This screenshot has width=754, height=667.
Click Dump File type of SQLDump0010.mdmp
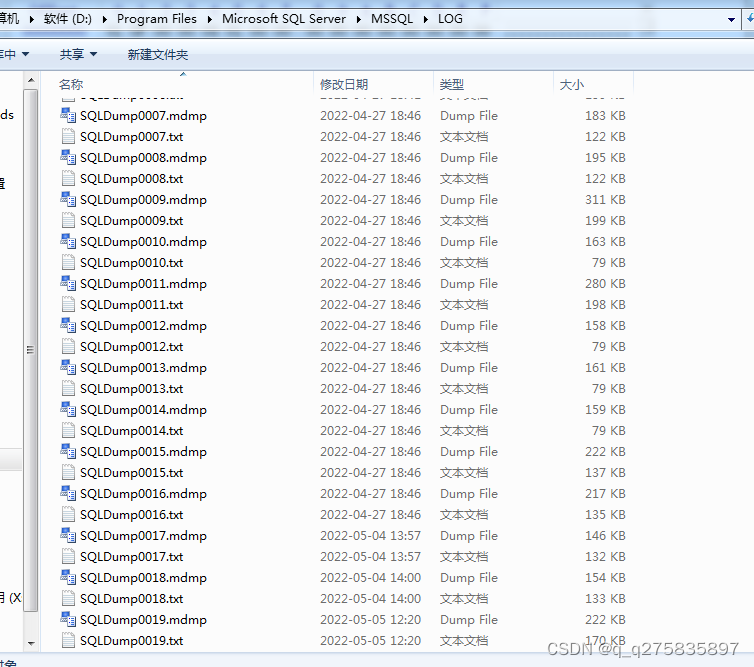tap(469, 241)
